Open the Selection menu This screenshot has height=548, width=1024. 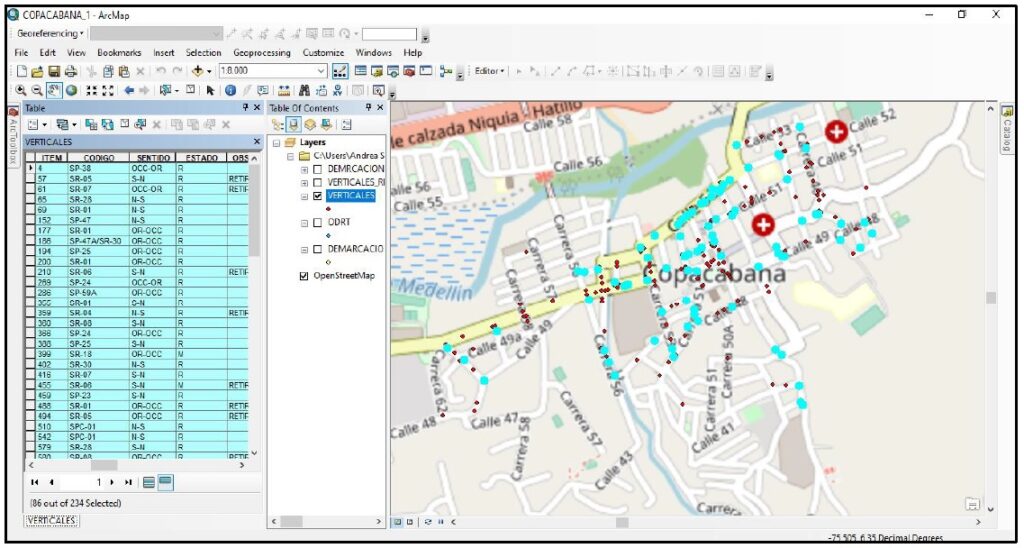[203, 53]
